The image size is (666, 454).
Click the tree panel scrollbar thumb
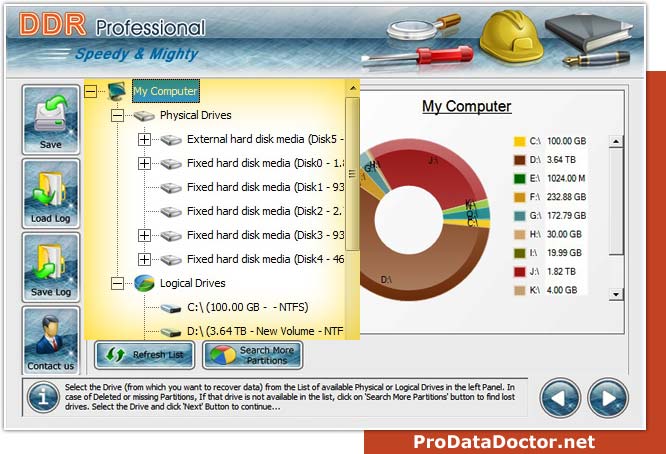pyautogui.click(x=353, y=174)
